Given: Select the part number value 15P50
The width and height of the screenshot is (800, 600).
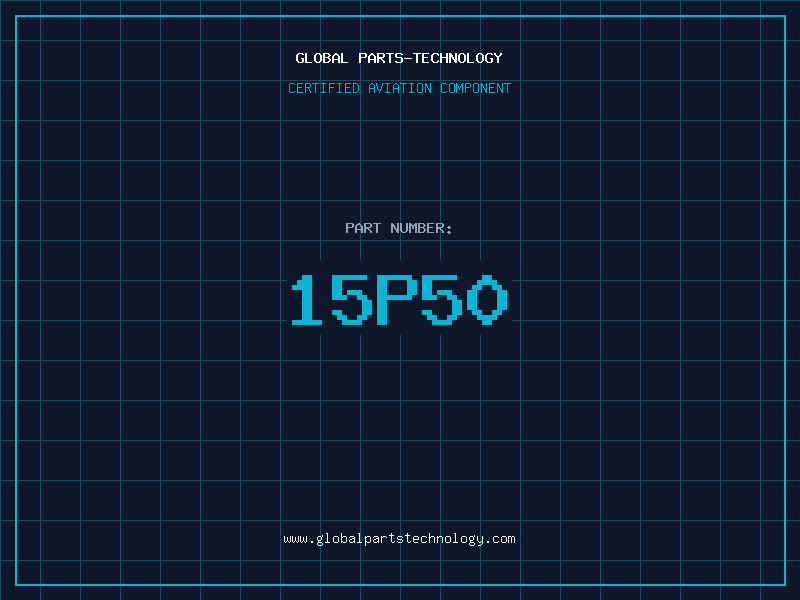Looking at the screenshot, I should pos(399,299).
